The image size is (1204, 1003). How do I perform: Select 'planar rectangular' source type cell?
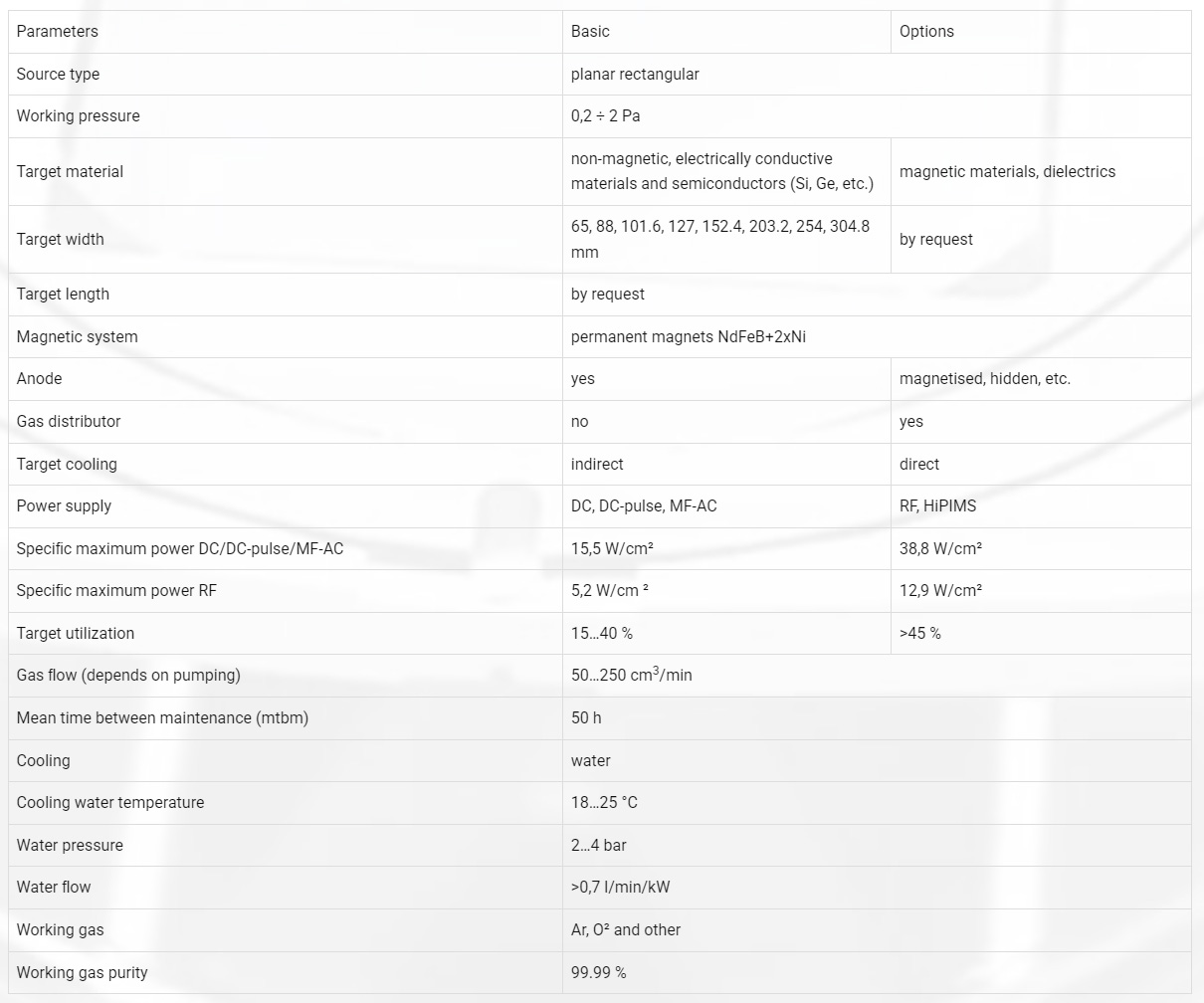635,74
